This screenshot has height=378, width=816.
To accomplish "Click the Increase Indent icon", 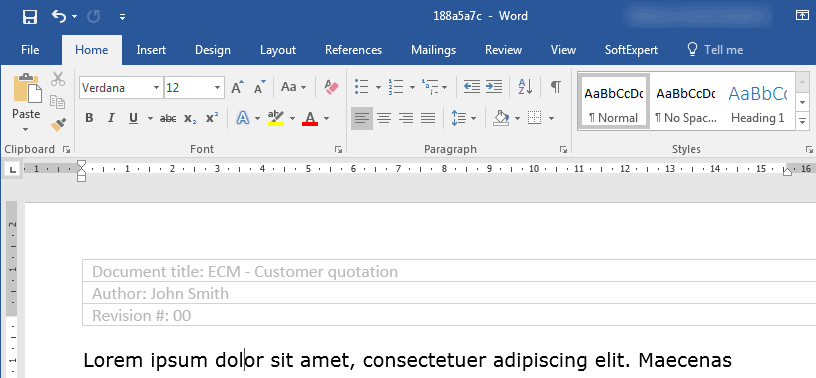I will (x=494, y=87).
